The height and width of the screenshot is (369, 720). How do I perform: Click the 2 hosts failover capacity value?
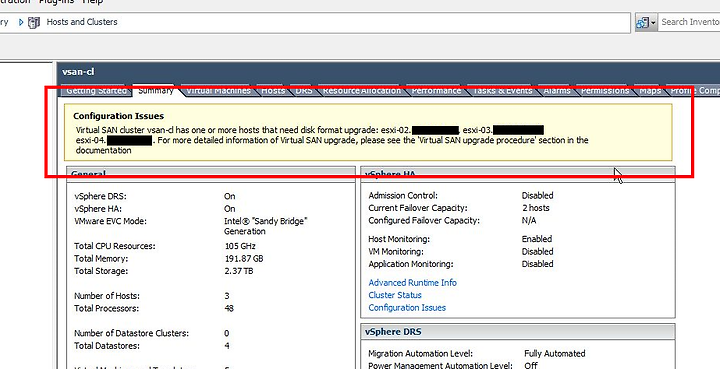[535, 208]
